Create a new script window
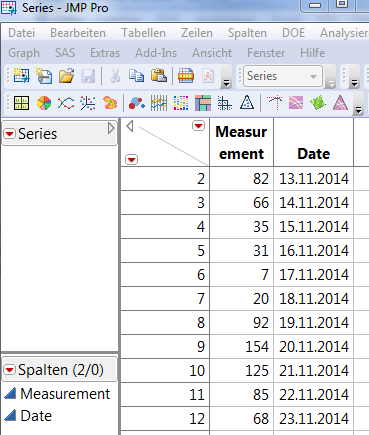This screenshot has height=435, width=369. [x=44, y=76]
